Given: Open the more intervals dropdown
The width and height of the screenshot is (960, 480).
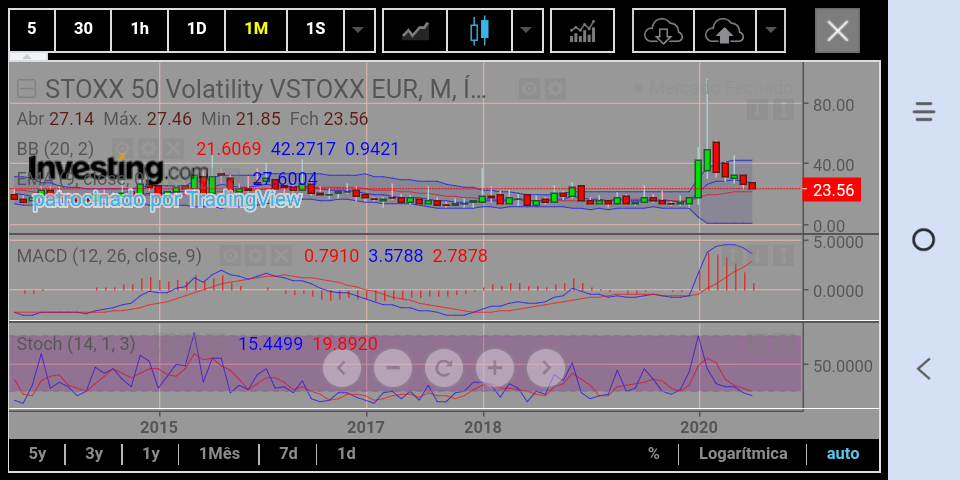Looking at the screenshot, I should [x=359, y=29].
